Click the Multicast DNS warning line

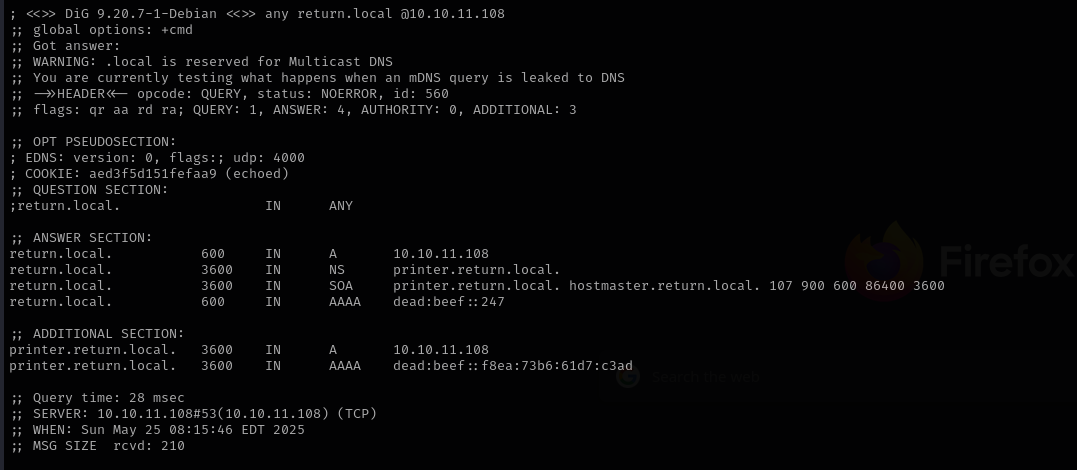coord(201,62)
